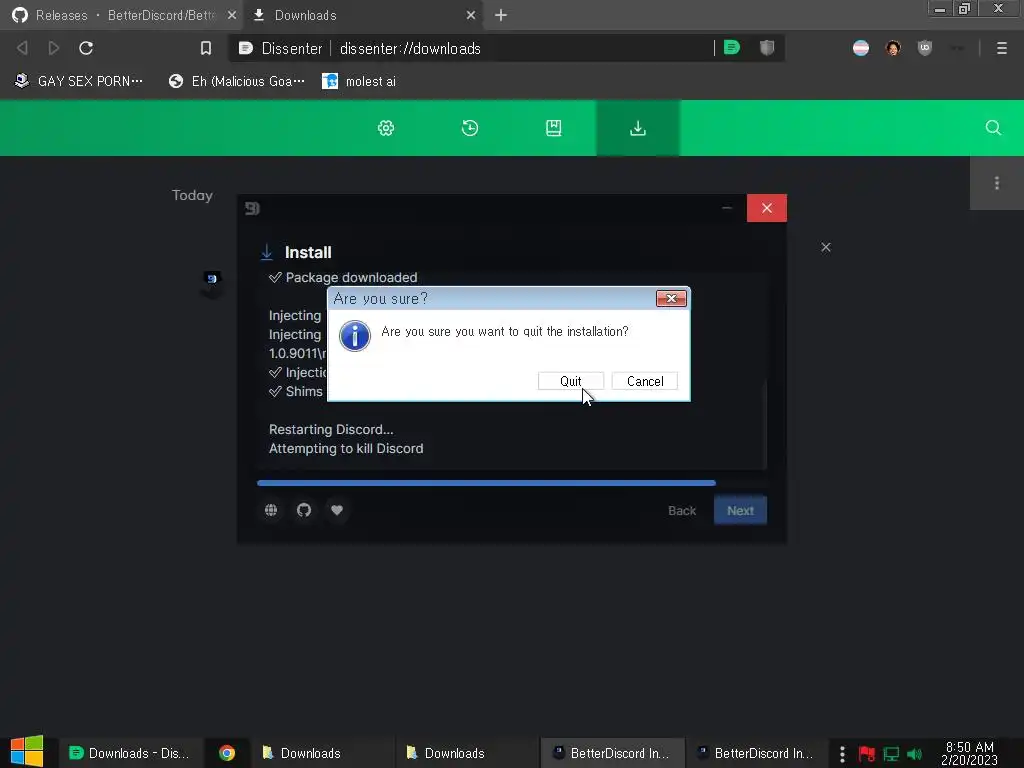1024x768 pixels.
Task: Click Next in the BetterDiscord installer
Action: 740,511
